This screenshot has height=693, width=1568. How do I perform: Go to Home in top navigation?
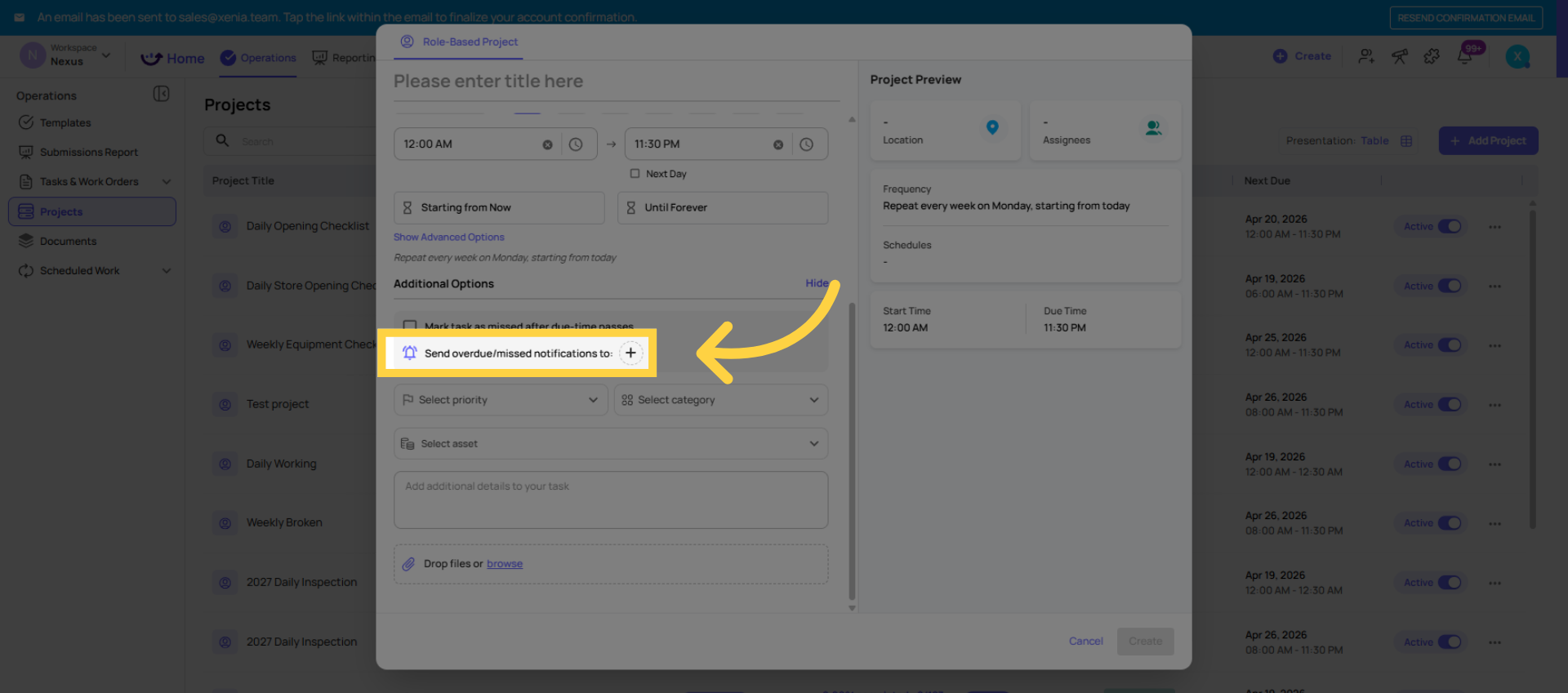coord(173,58)
